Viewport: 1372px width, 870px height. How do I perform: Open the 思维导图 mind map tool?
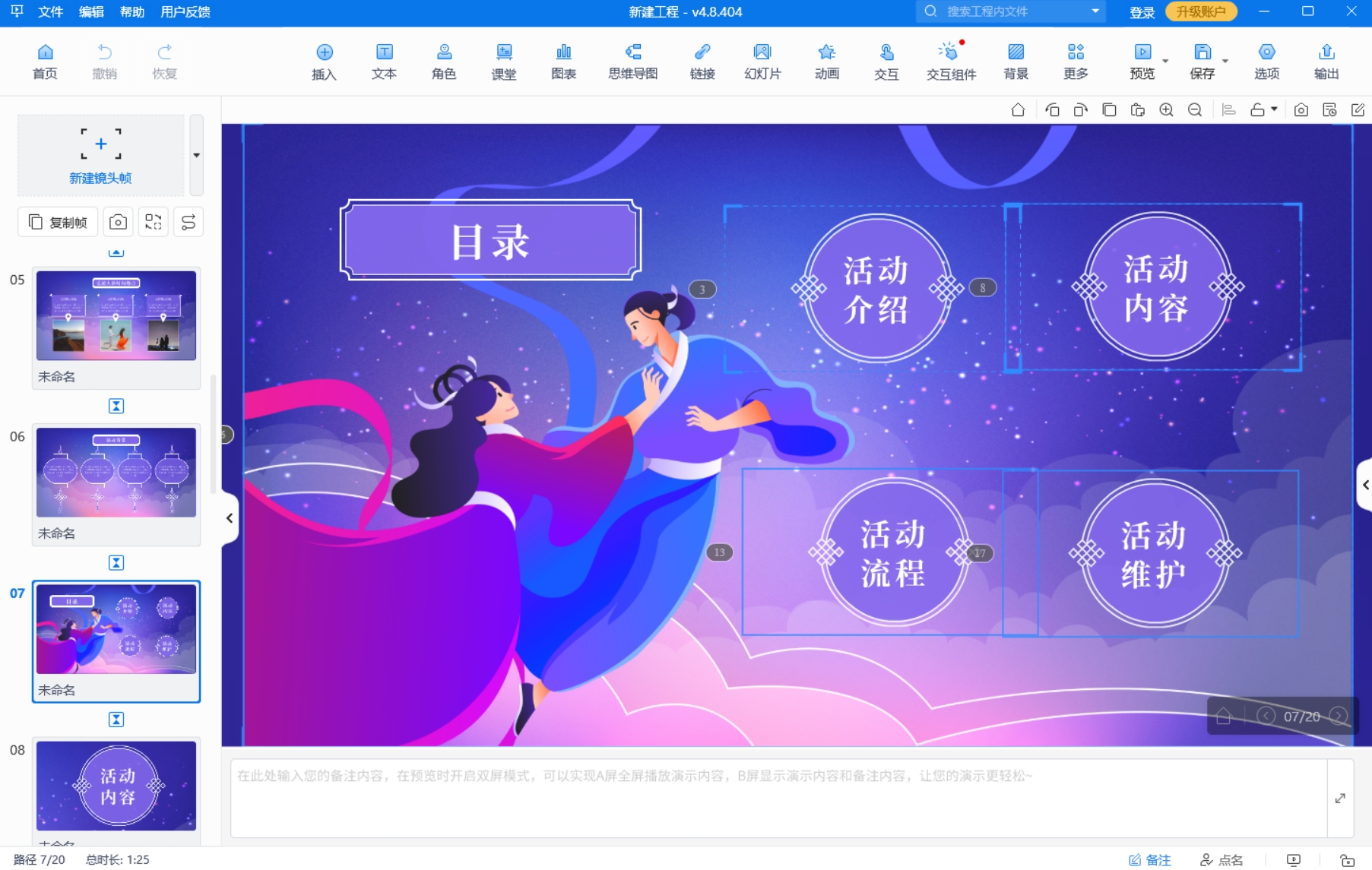click(x=632, y=61)
